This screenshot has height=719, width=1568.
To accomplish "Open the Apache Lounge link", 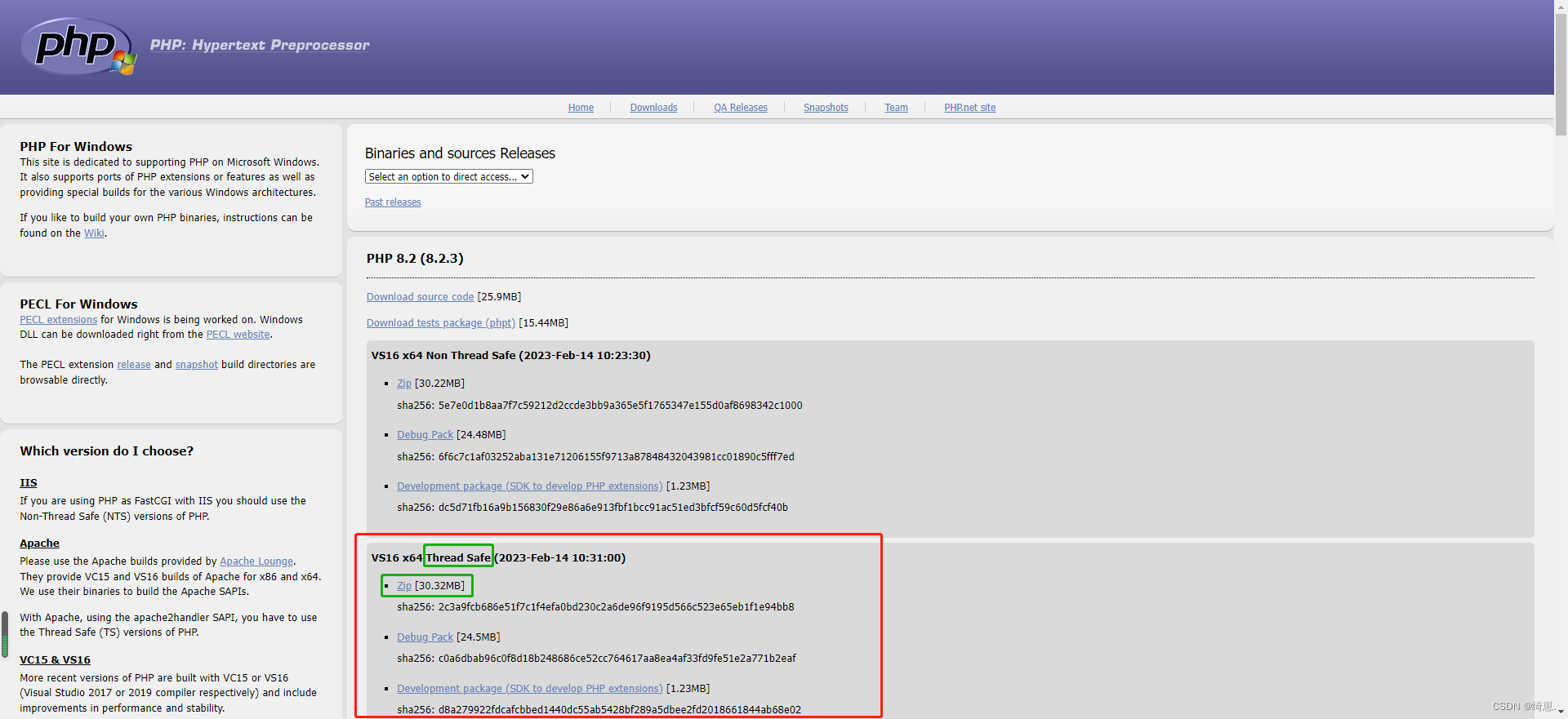I will click(256, 561).
